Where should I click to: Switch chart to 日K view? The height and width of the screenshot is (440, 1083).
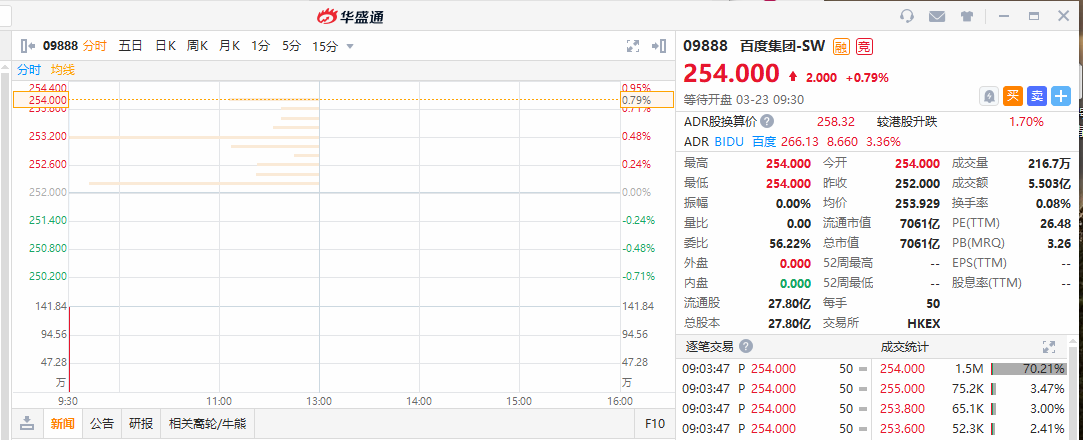tap(165, 45)
